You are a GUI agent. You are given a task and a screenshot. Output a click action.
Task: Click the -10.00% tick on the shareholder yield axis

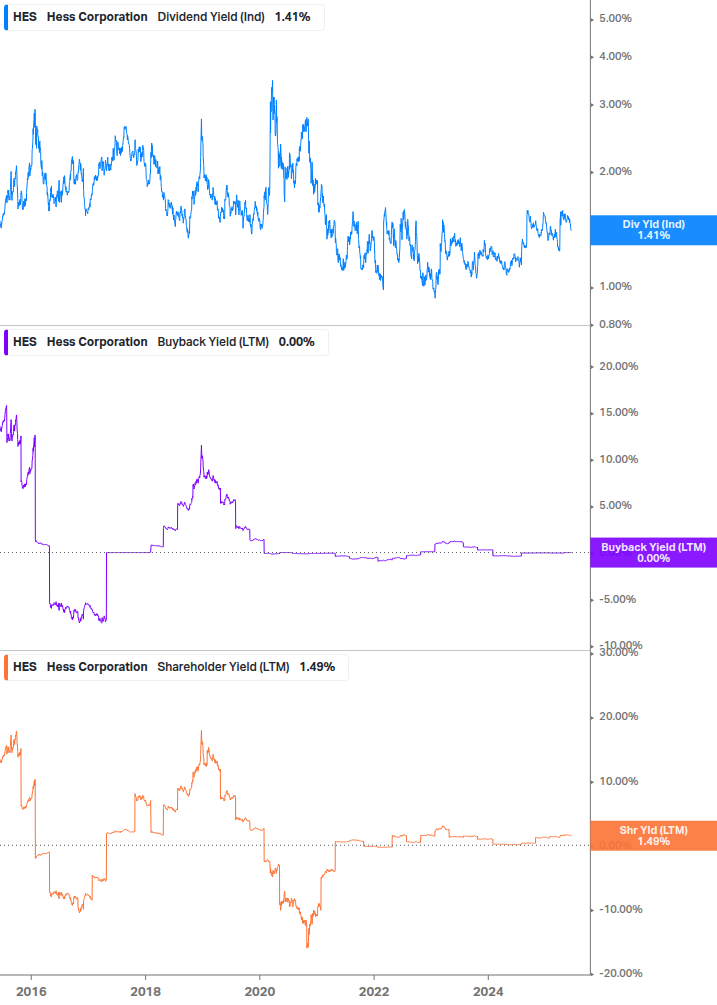click(x=620, y=909)
